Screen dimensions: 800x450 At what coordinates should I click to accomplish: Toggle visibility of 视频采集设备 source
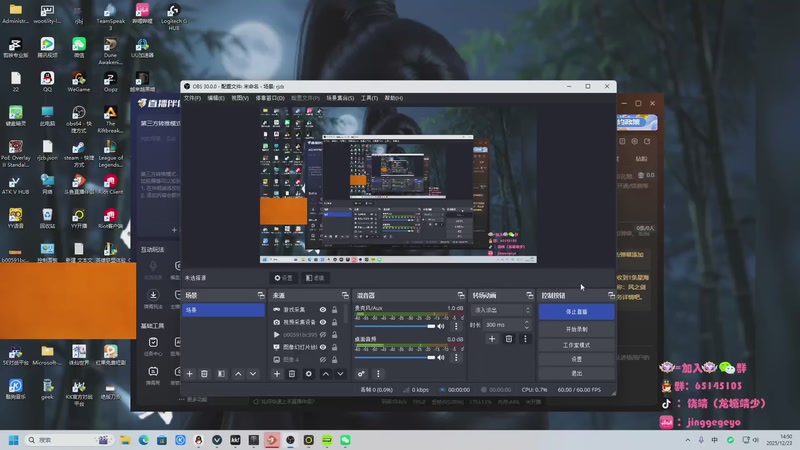point(323,322)
